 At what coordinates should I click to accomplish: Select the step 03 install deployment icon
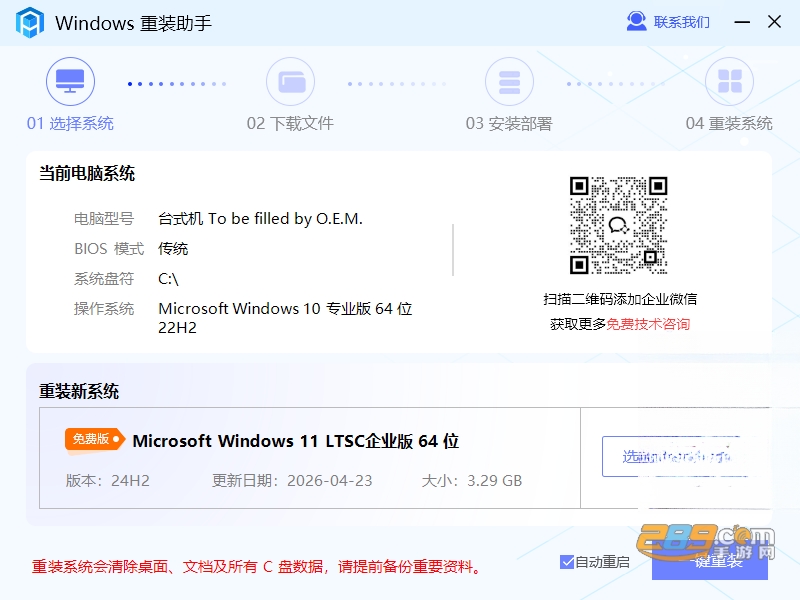tap(509, 82)
